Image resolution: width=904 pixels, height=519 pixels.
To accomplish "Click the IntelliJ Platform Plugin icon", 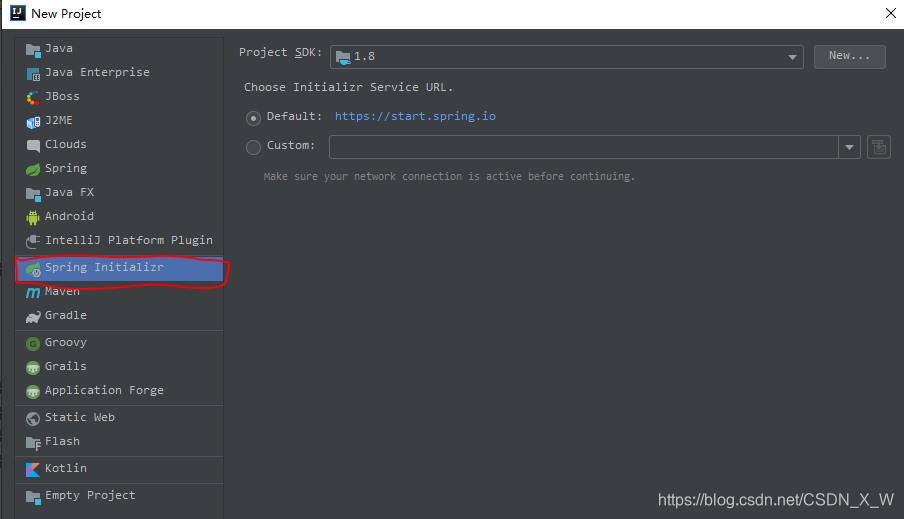I will (x=33, y=241).
